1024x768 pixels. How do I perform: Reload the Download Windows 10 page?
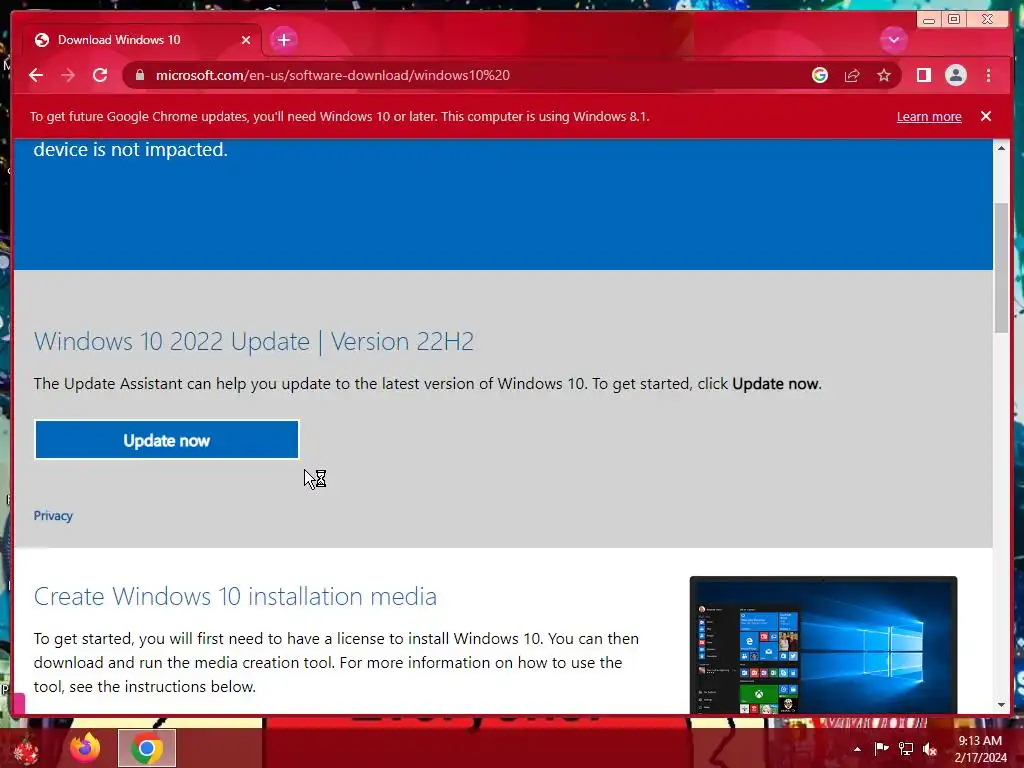pyautogui.click(x=100, y=75)
